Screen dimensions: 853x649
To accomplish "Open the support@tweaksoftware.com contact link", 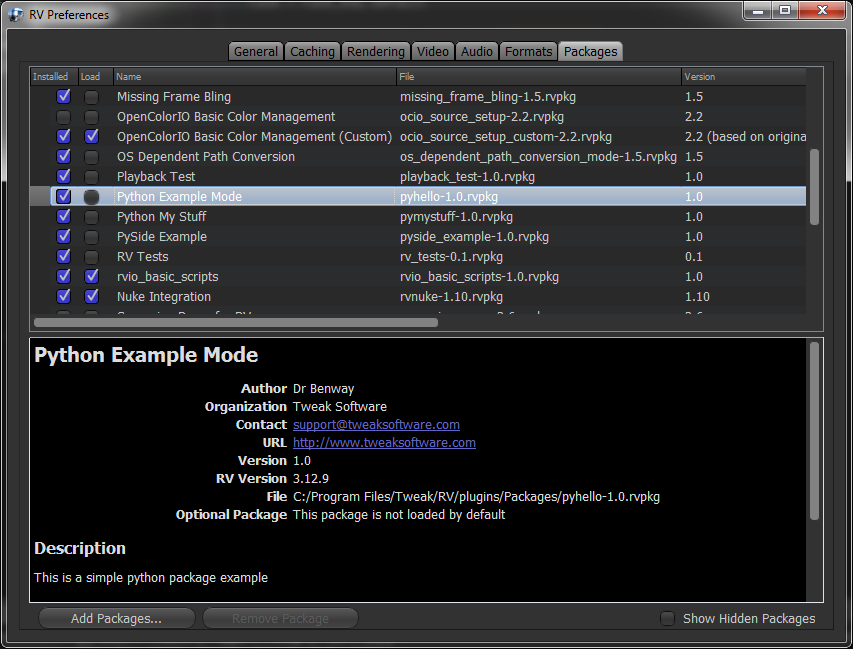I will [x=376, y=424].
